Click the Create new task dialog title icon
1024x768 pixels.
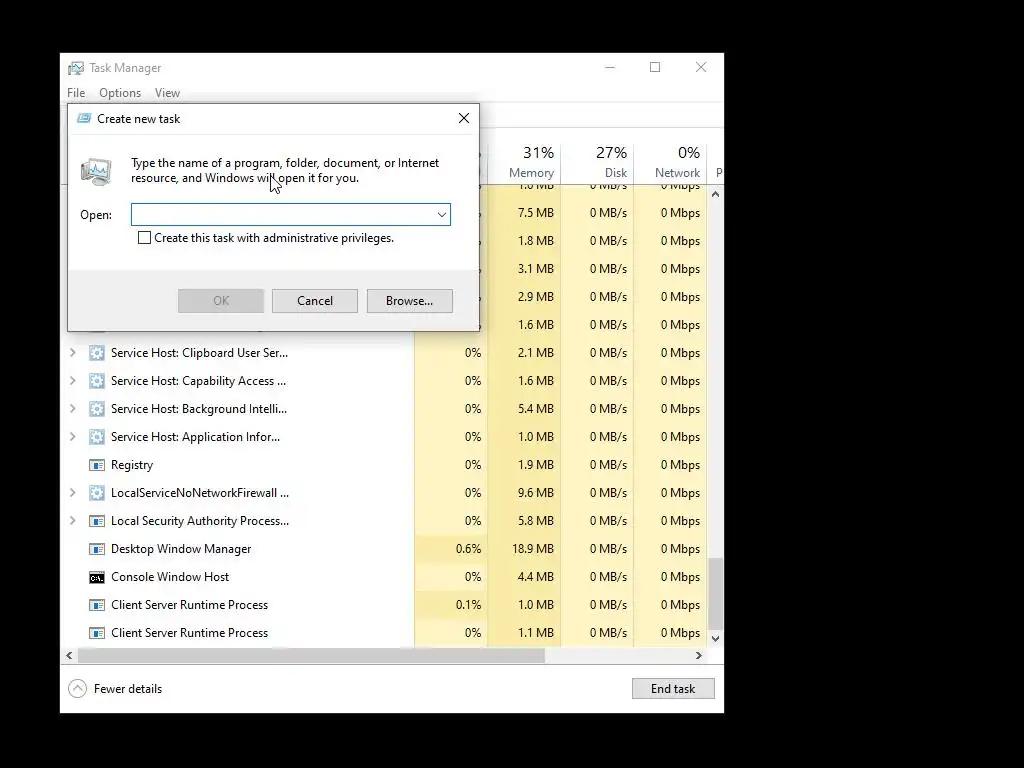coord(84,118)
